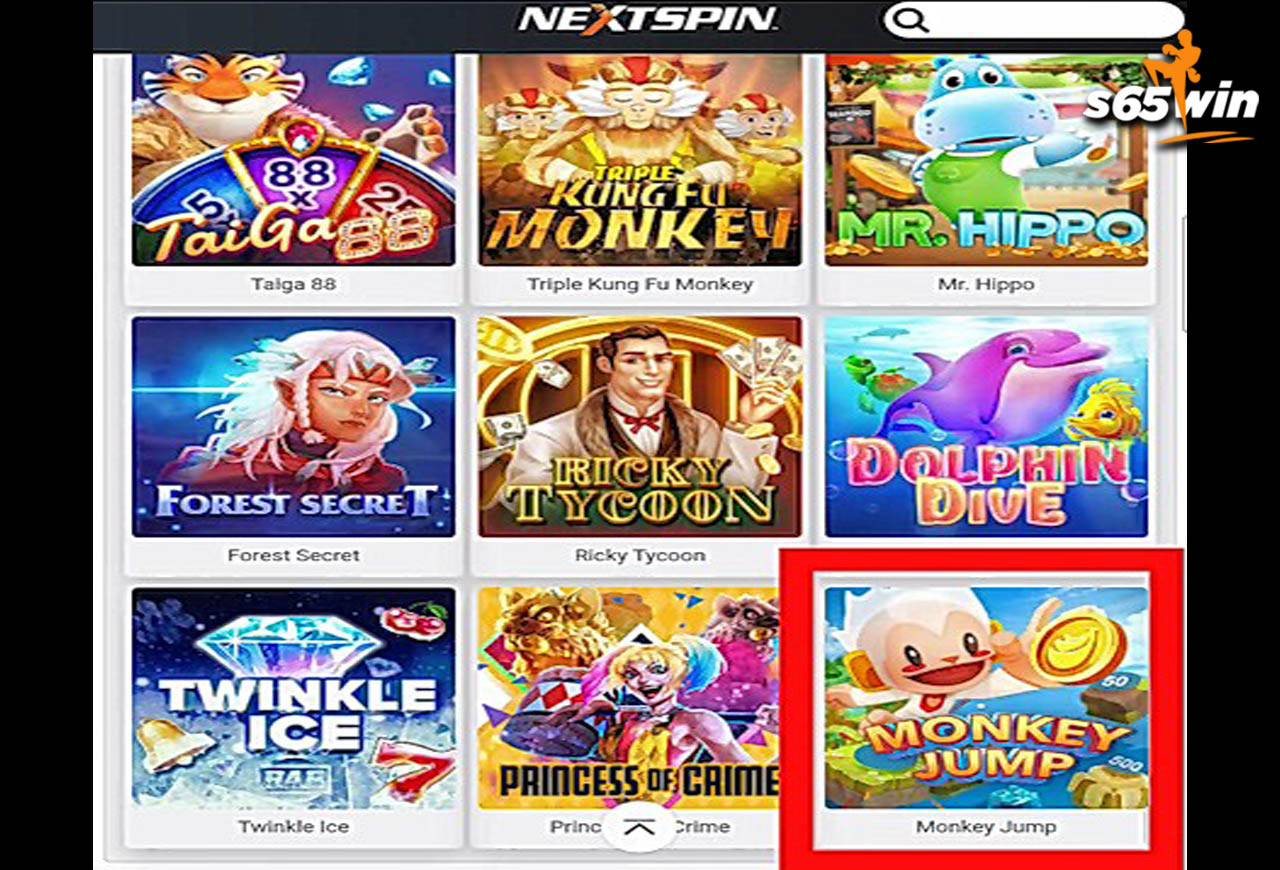Viewport: 1280px width, 870px height.
Task: Launch the Ricky Tycoon game tile
Action: 640,427
